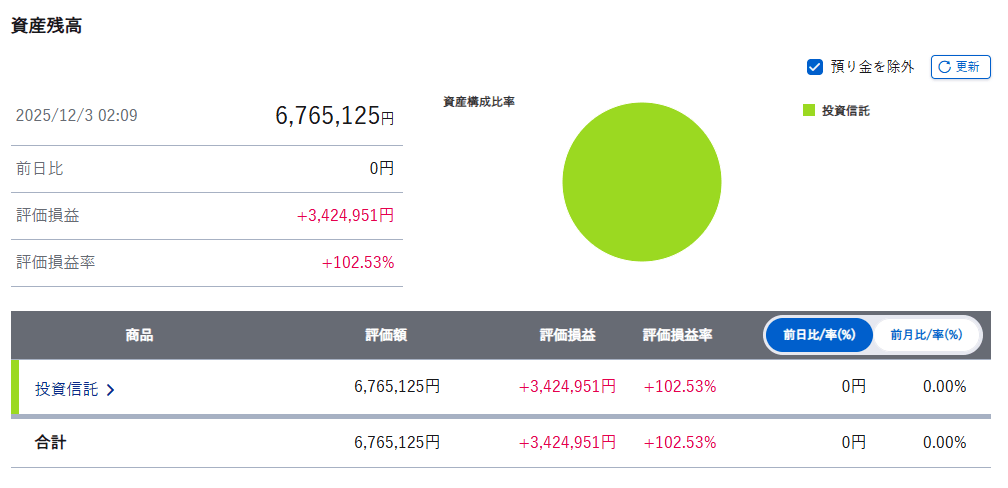Click the 資産残高 page heading

46,26
